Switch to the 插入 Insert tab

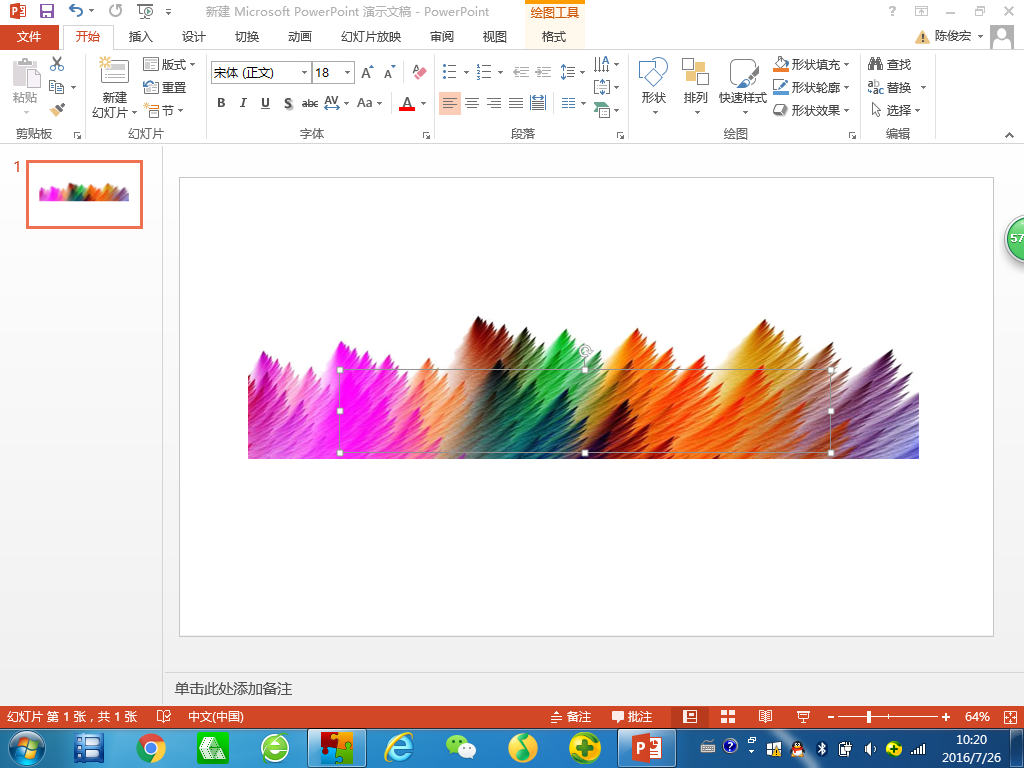coord(140,37)
